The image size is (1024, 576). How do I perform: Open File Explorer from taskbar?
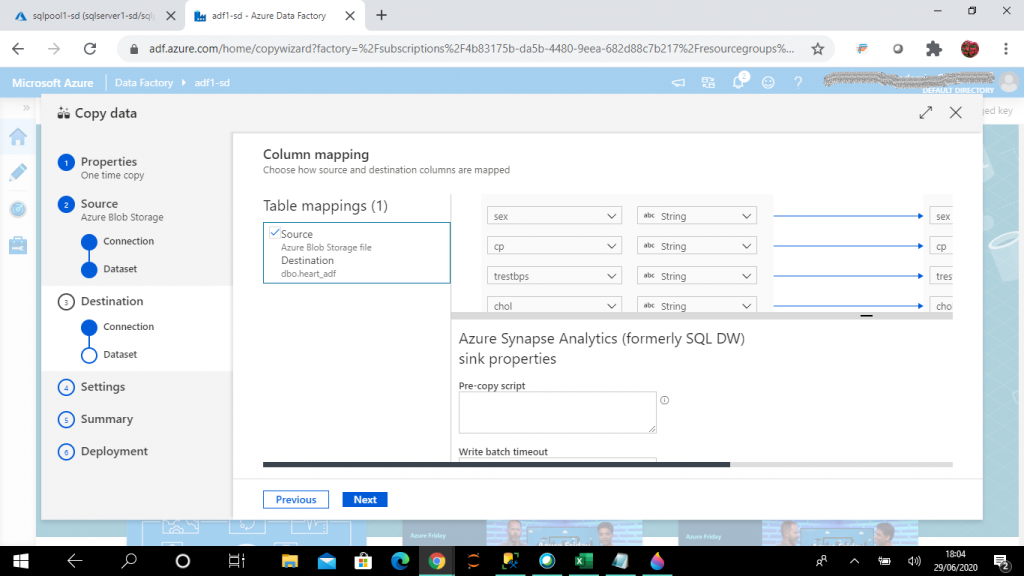289,561
